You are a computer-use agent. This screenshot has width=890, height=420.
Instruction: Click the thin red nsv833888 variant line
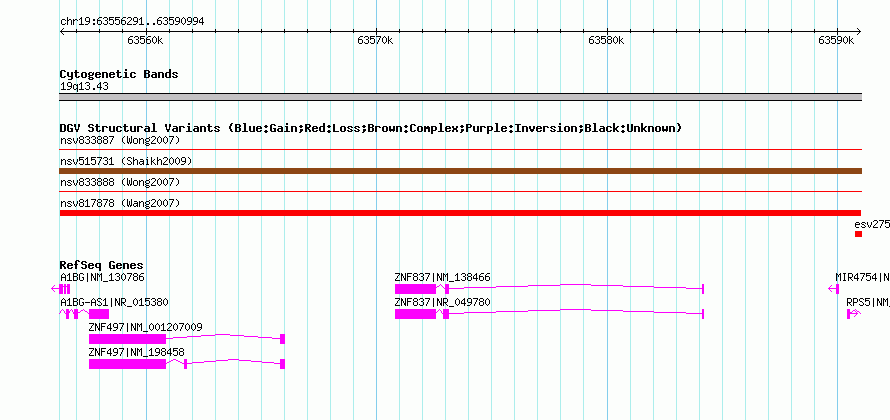(460, 192)
